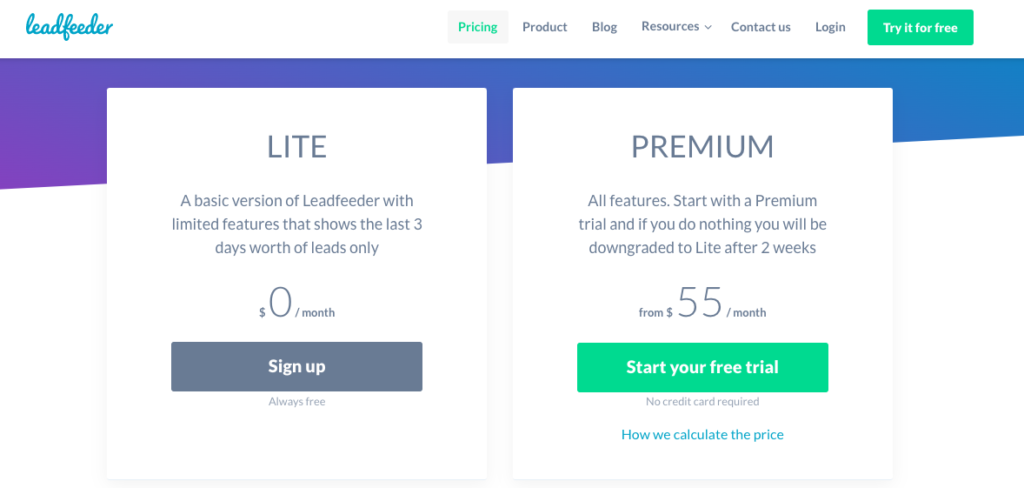Open the Resources menu item

670,27
